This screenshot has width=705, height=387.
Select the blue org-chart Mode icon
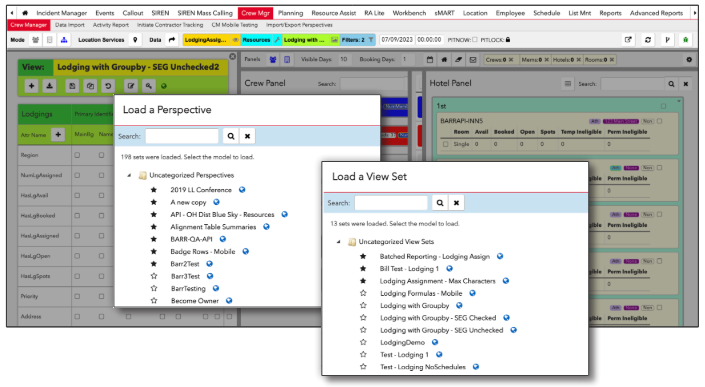(x=64, y=40)
